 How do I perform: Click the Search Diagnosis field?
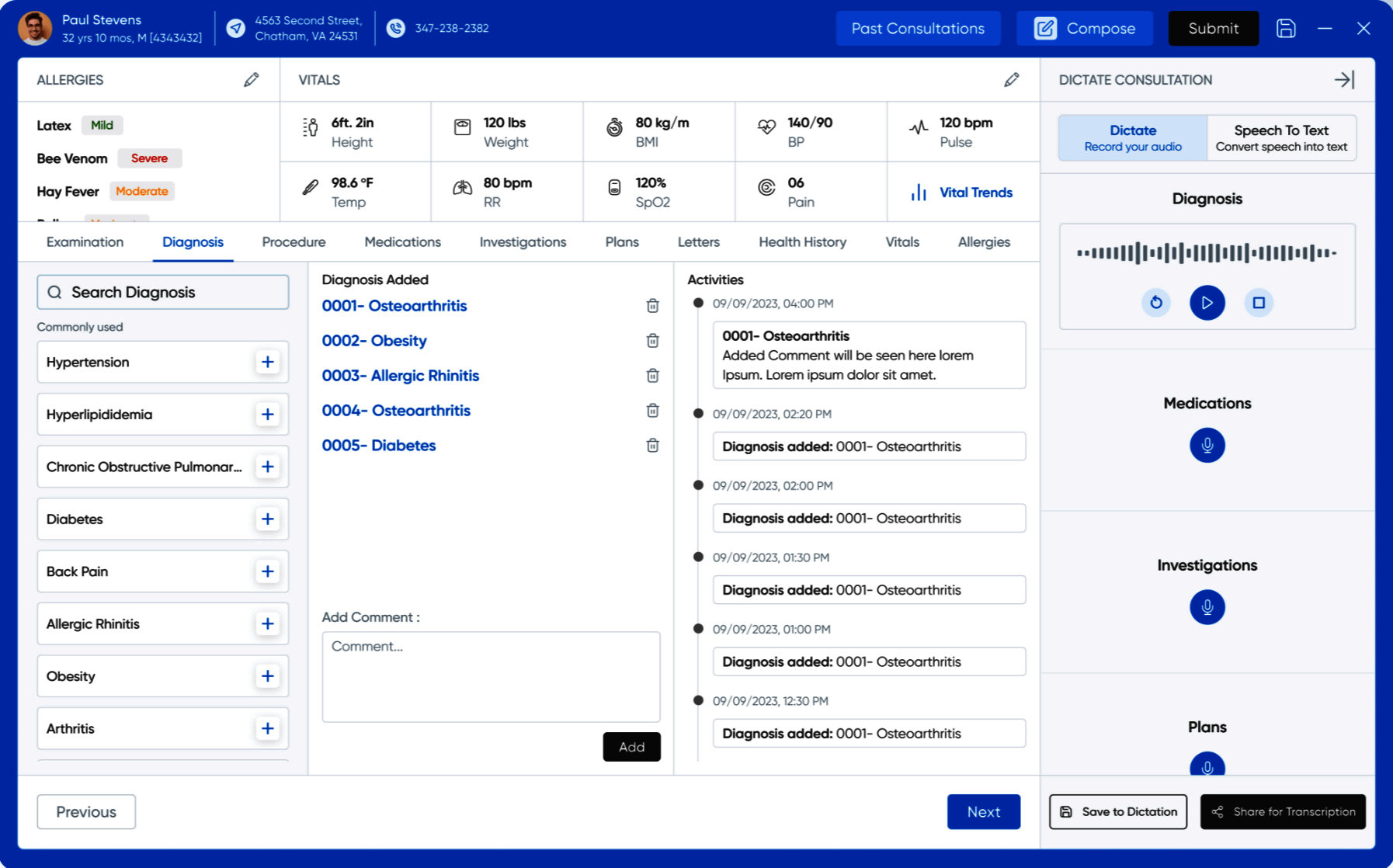click(x=163, y=293)
